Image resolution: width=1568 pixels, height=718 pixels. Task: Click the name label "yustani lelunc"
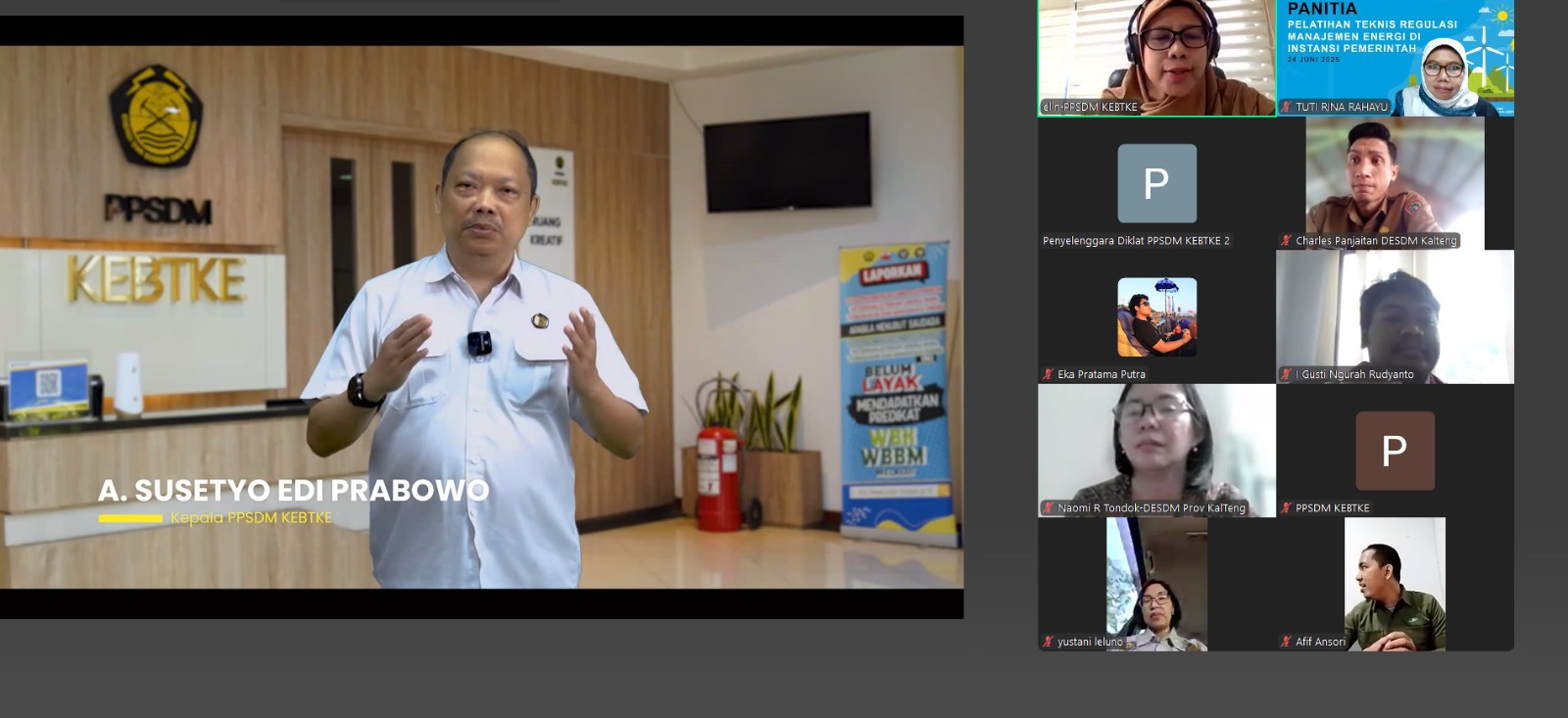tap(1090, 642)
